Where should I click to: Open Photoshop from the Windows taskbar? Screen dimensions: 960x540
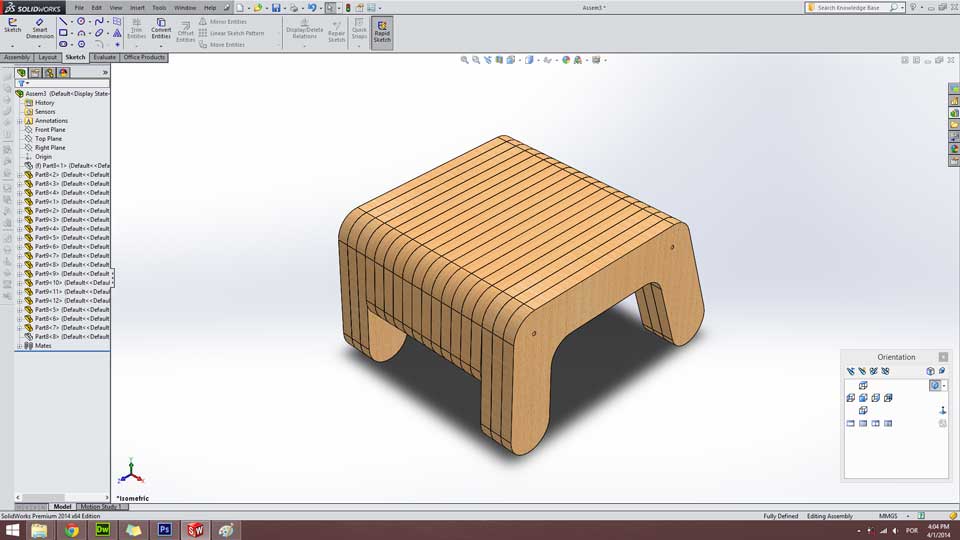click(x=165, y=530)
